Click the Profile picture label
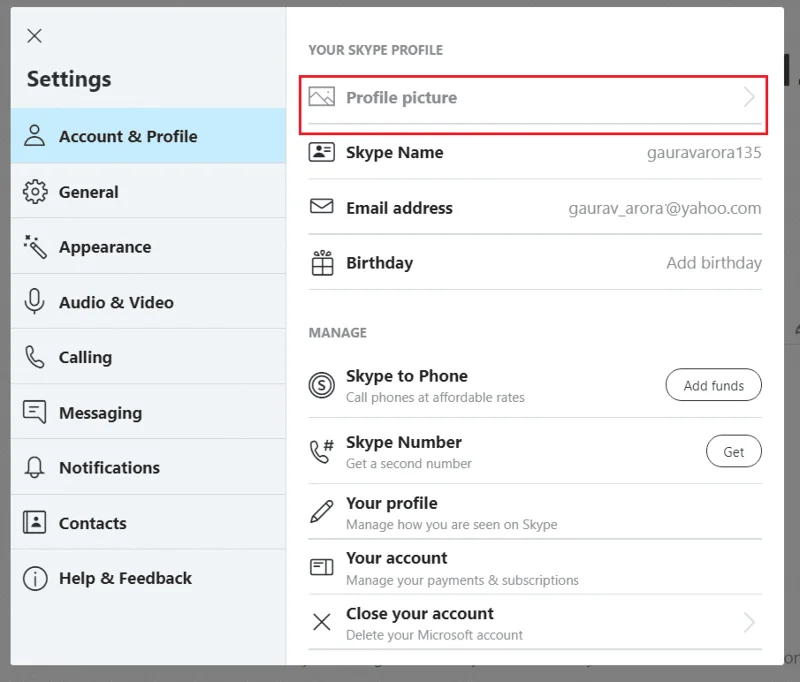The width and height of the screenshot is (800, 682). pos(402,97)
